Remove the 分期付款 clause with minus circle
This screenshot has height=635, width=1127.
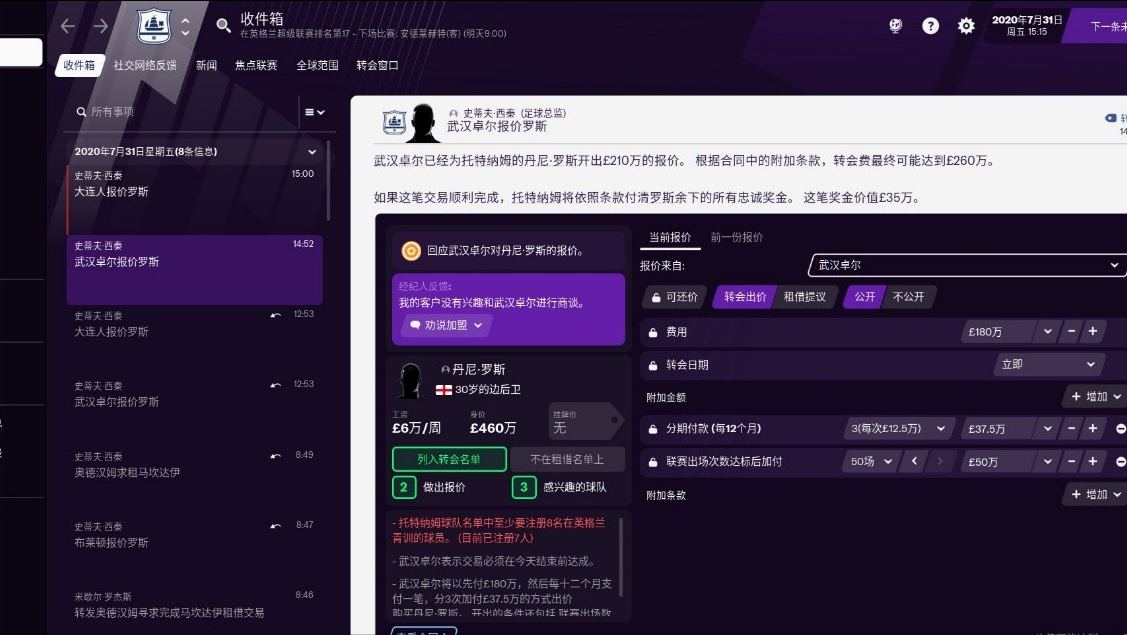(1121, 429)
